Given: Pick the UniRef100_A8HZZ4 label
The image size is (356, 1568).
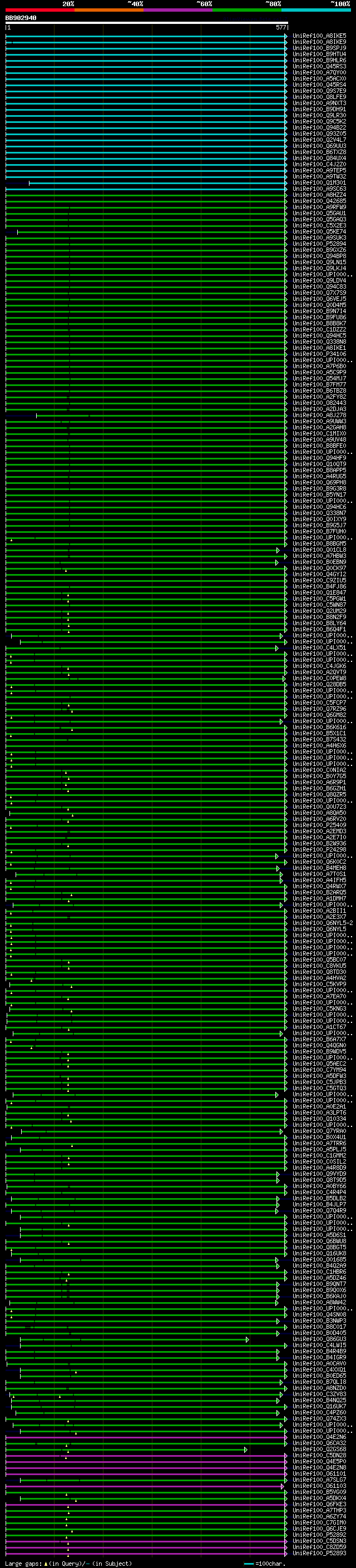Looking at the screenshot, I should point(319,195).
